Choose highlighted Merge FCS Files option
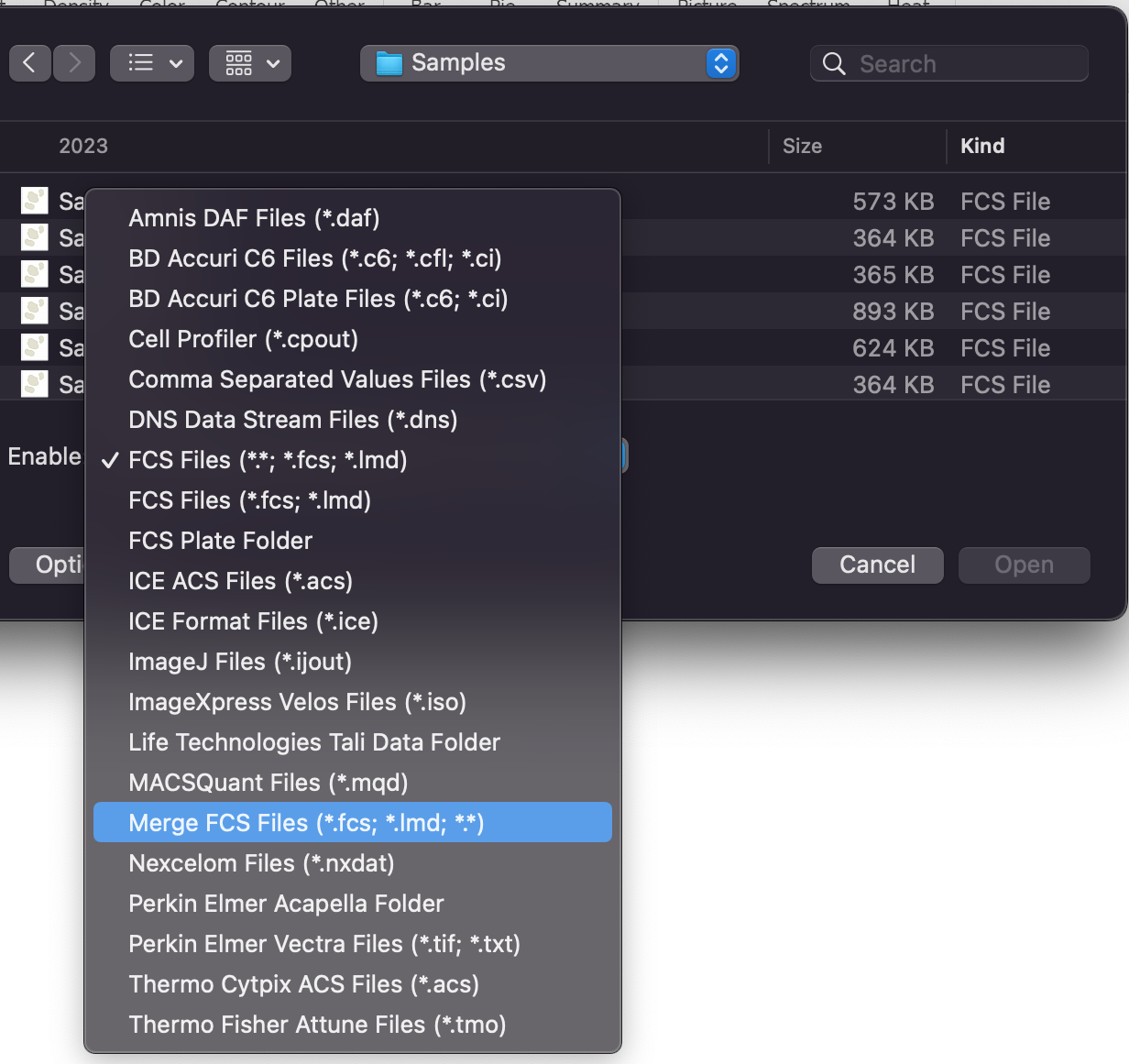The height and width of the screenshot is (1064, 1129). (x=353, y=823)
